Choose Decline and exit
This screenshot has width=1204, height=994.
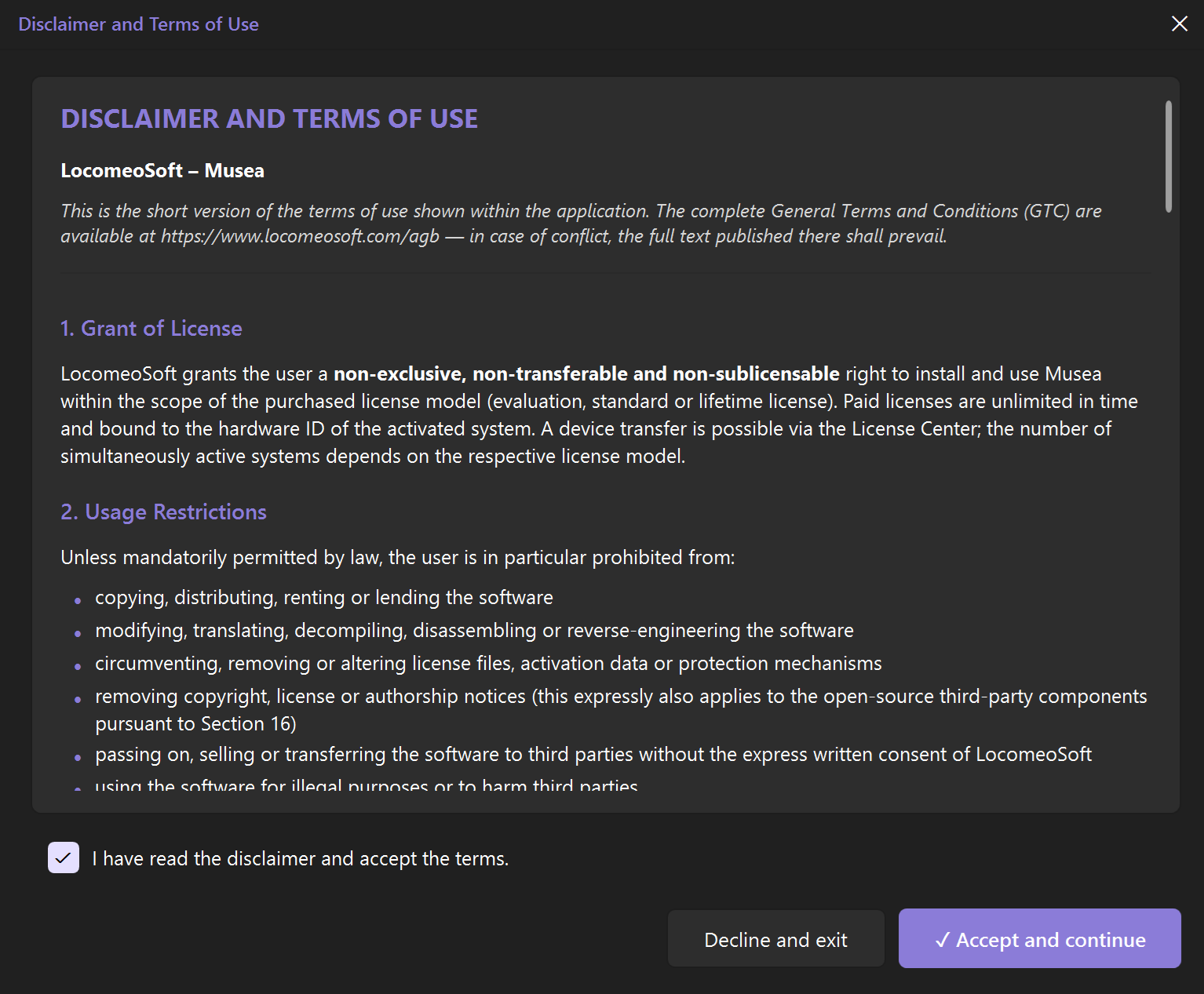click(x=775, y=939)
